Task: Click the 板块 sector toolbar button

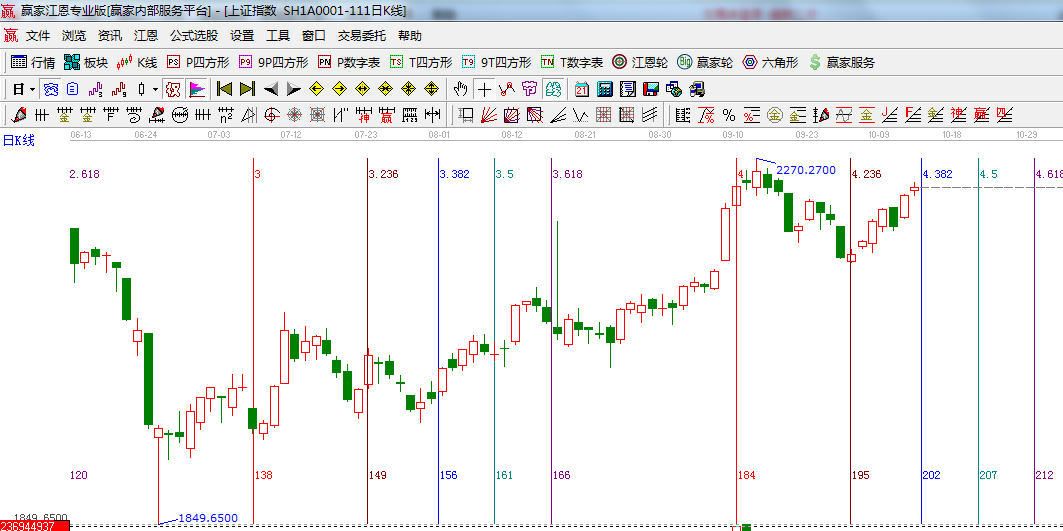Action: [x=84, y=62]
